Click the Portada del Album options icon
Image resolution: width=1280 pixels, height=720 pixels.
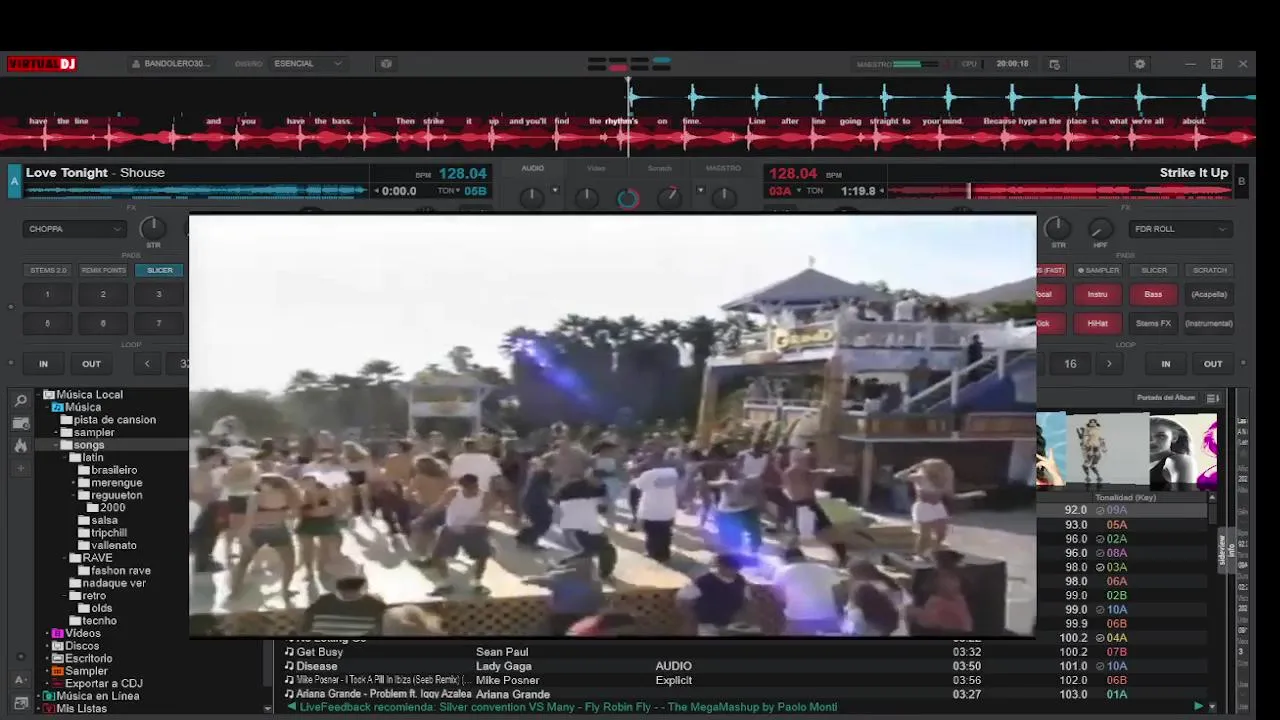(x=1213, y=398)
